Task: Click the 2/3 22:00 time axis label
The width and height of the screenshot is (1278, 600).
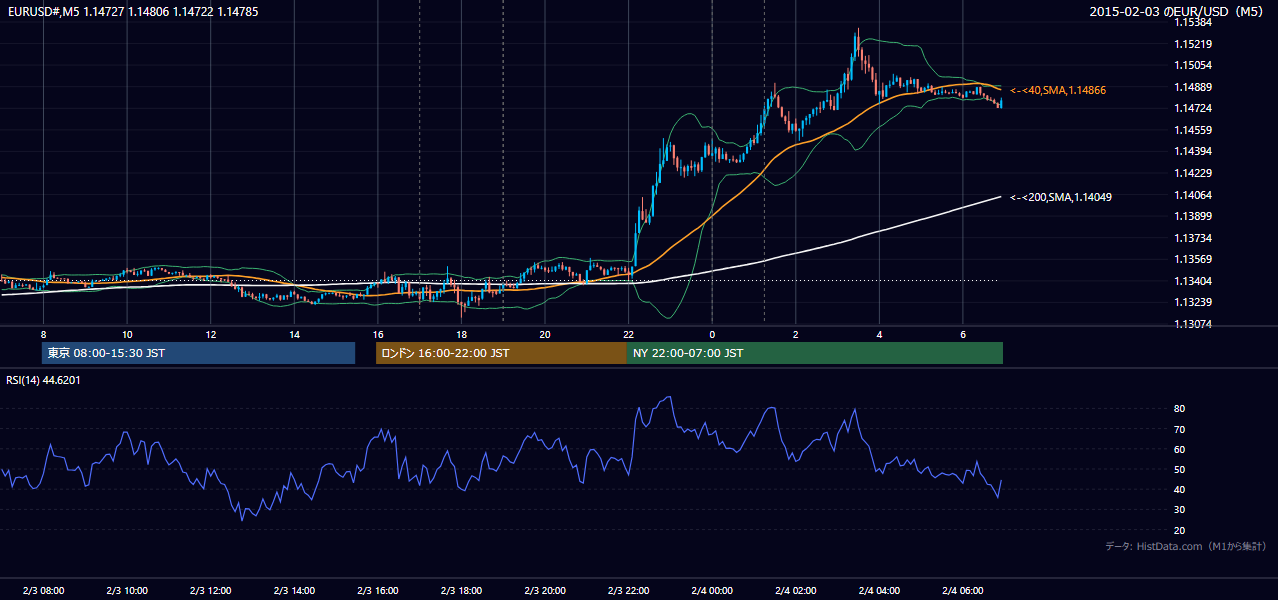Action: [628, 590]
